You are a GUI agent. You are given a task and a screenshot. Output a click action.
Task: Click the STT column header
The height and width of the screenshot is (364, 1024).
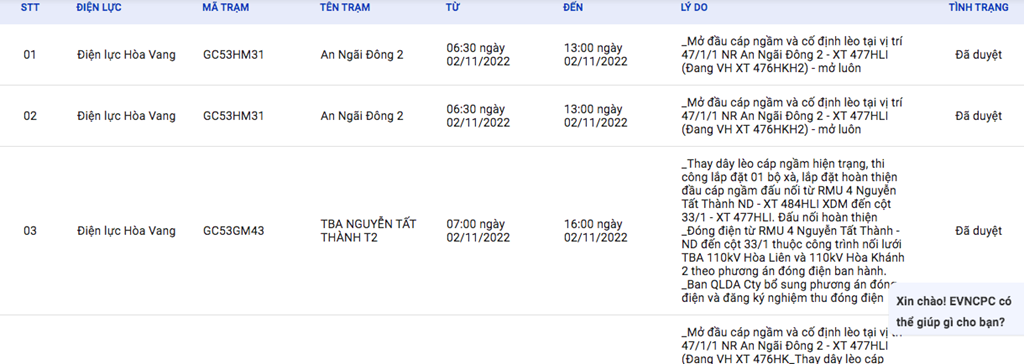(29, 8)
